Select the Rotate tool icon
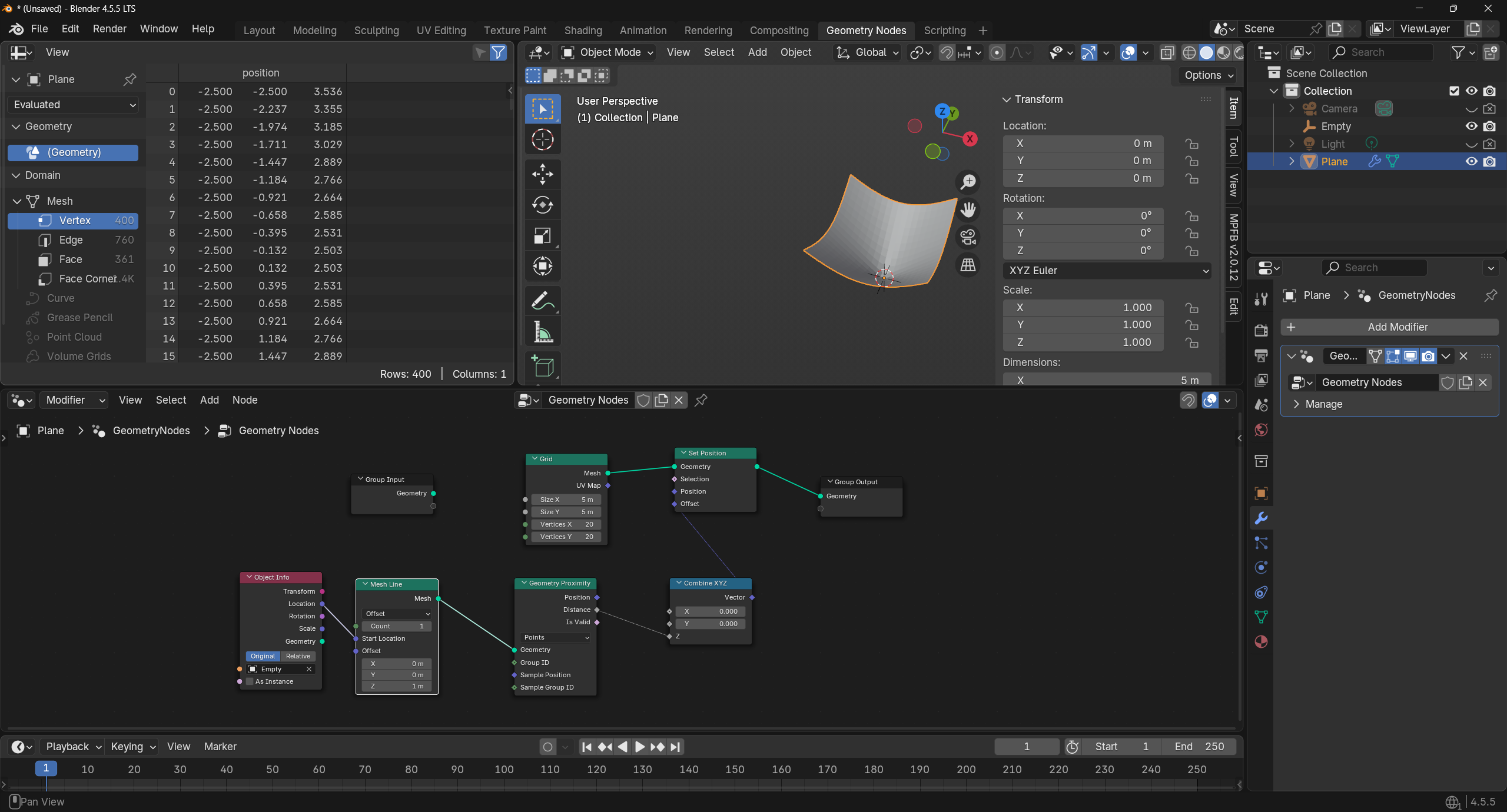This screenshot has width=1507, height=812. pos(542,205)
